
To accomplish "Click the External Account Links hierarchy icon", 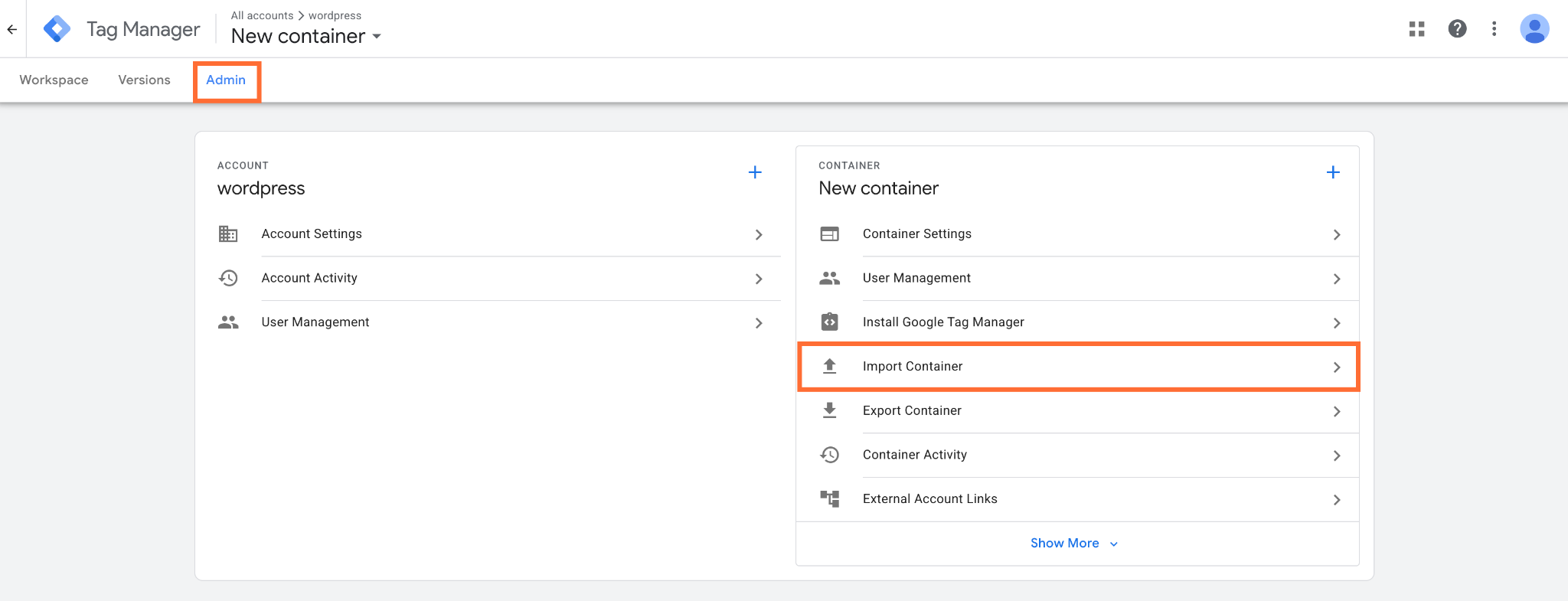I will [x=829, y=499].
